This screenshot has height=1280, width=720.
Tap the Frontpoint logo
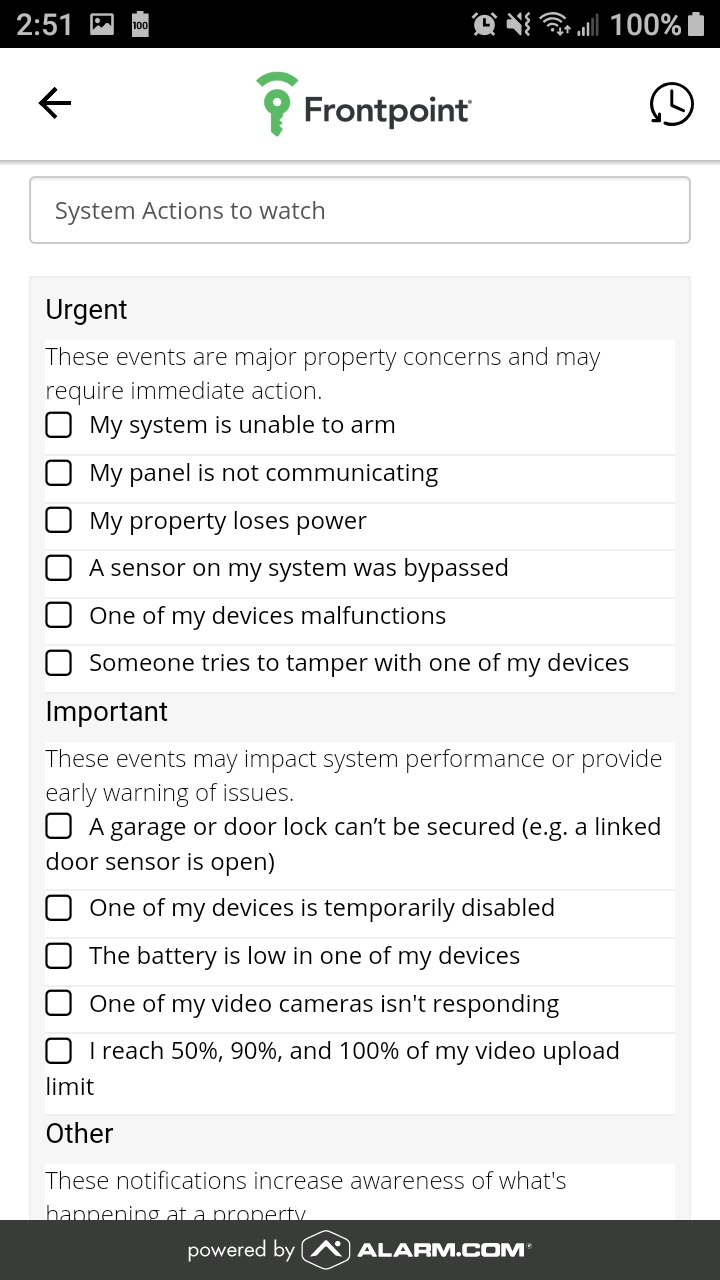coord(363,103)
